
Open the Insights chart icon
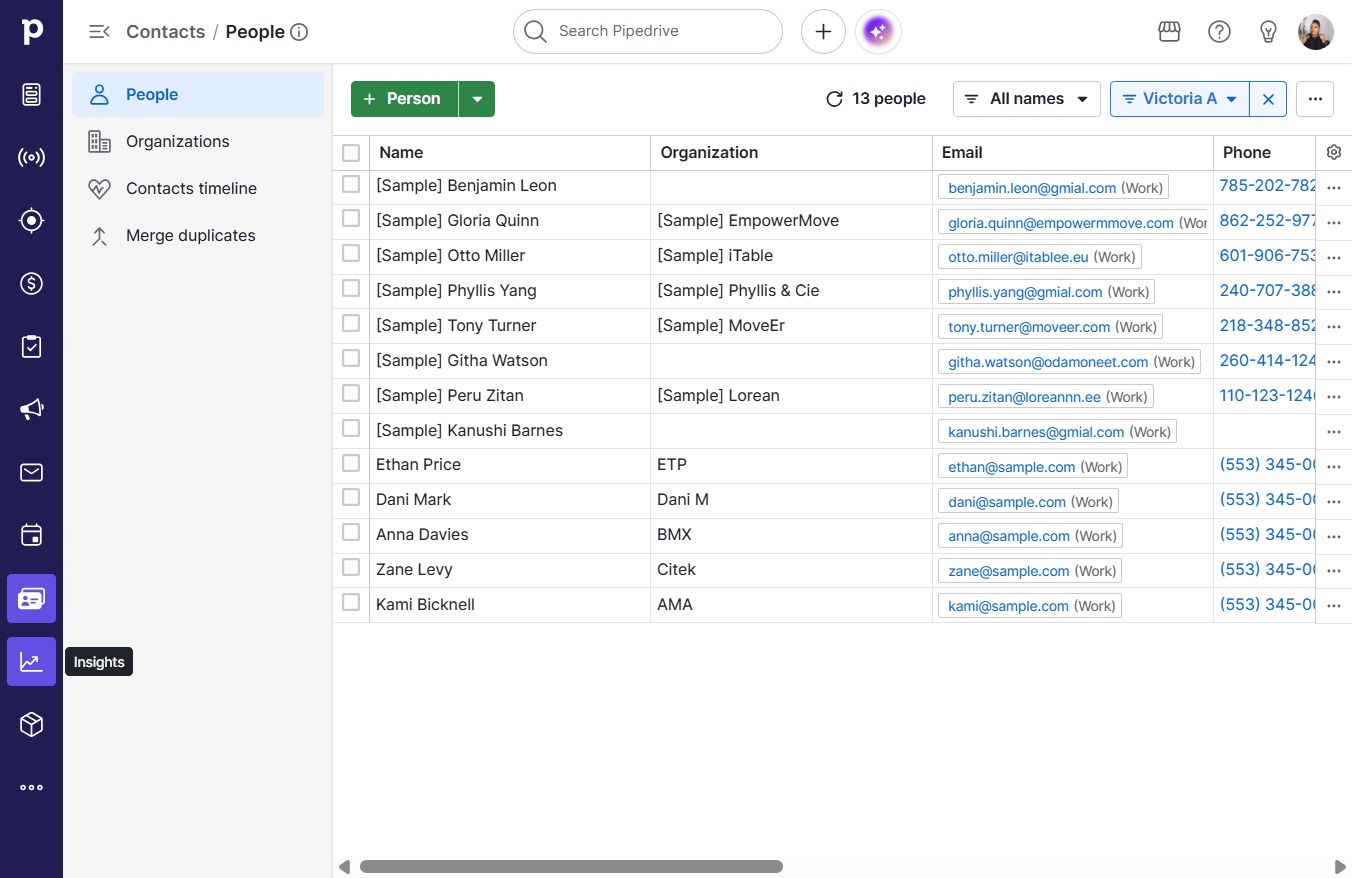[31, 662]
